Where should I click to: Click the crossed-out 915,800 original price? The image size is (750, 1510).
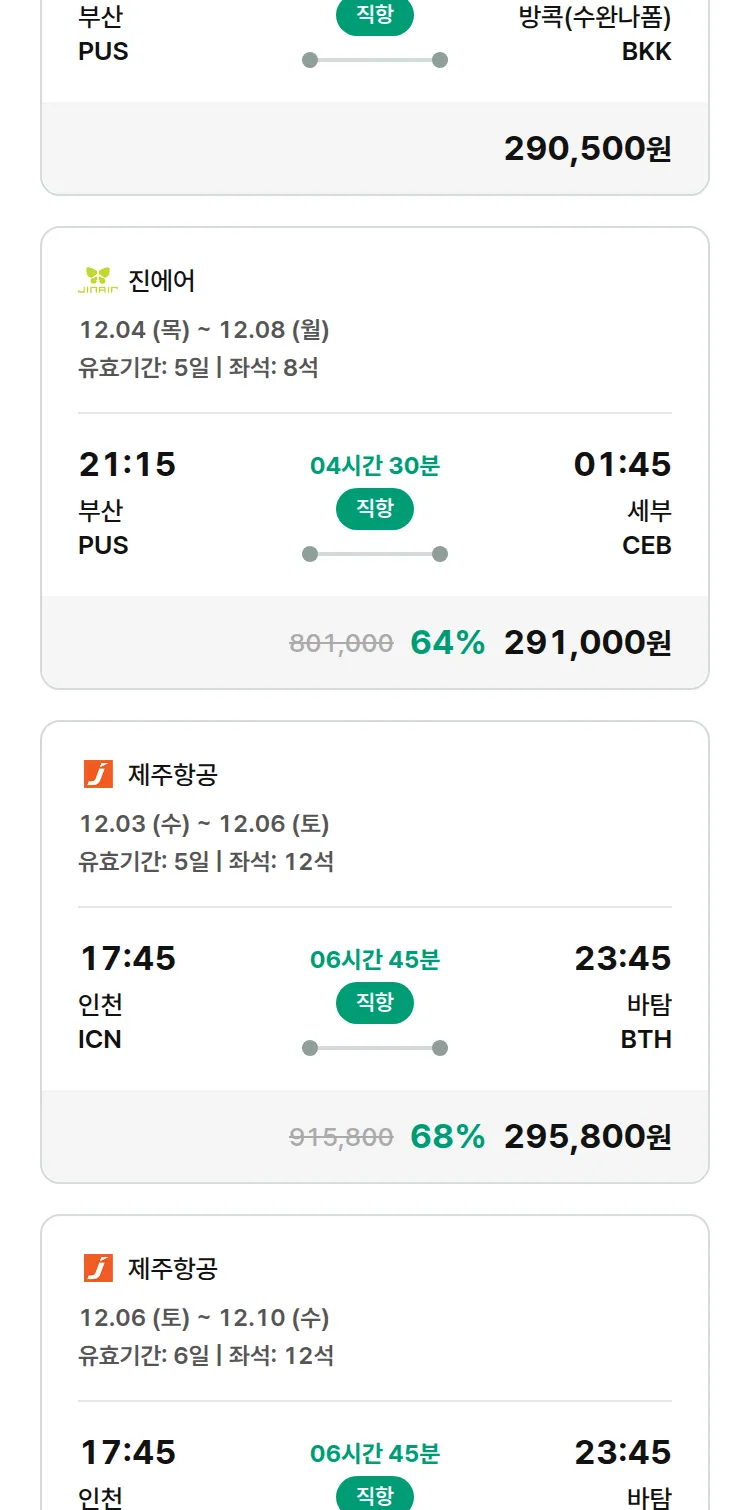pyautogui.click(x=341, y=1137)
